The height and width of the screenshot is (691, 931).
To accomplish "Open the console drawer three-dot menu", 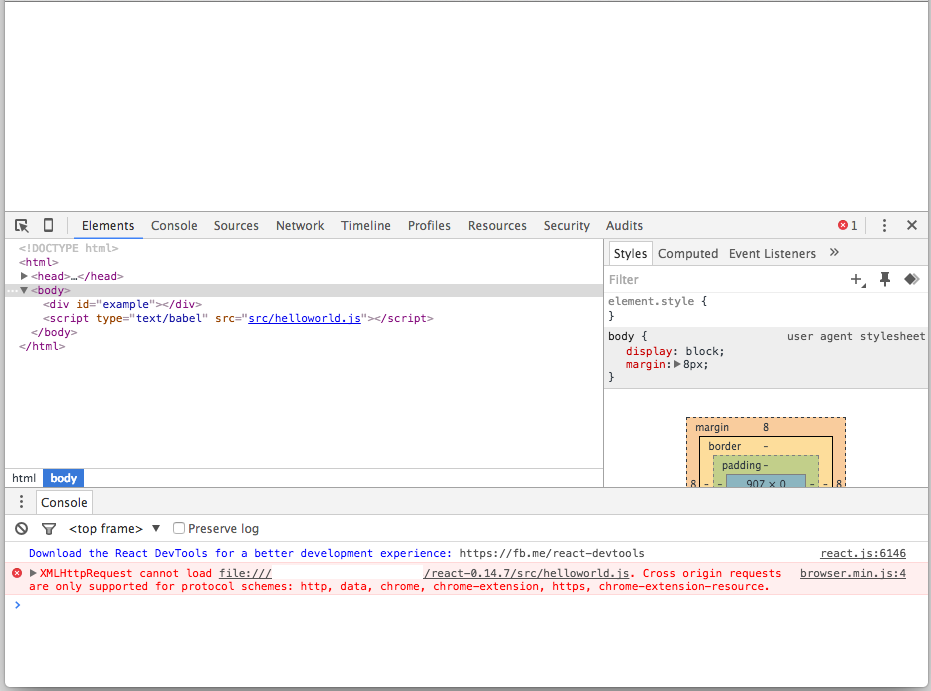I will point(21,502).
